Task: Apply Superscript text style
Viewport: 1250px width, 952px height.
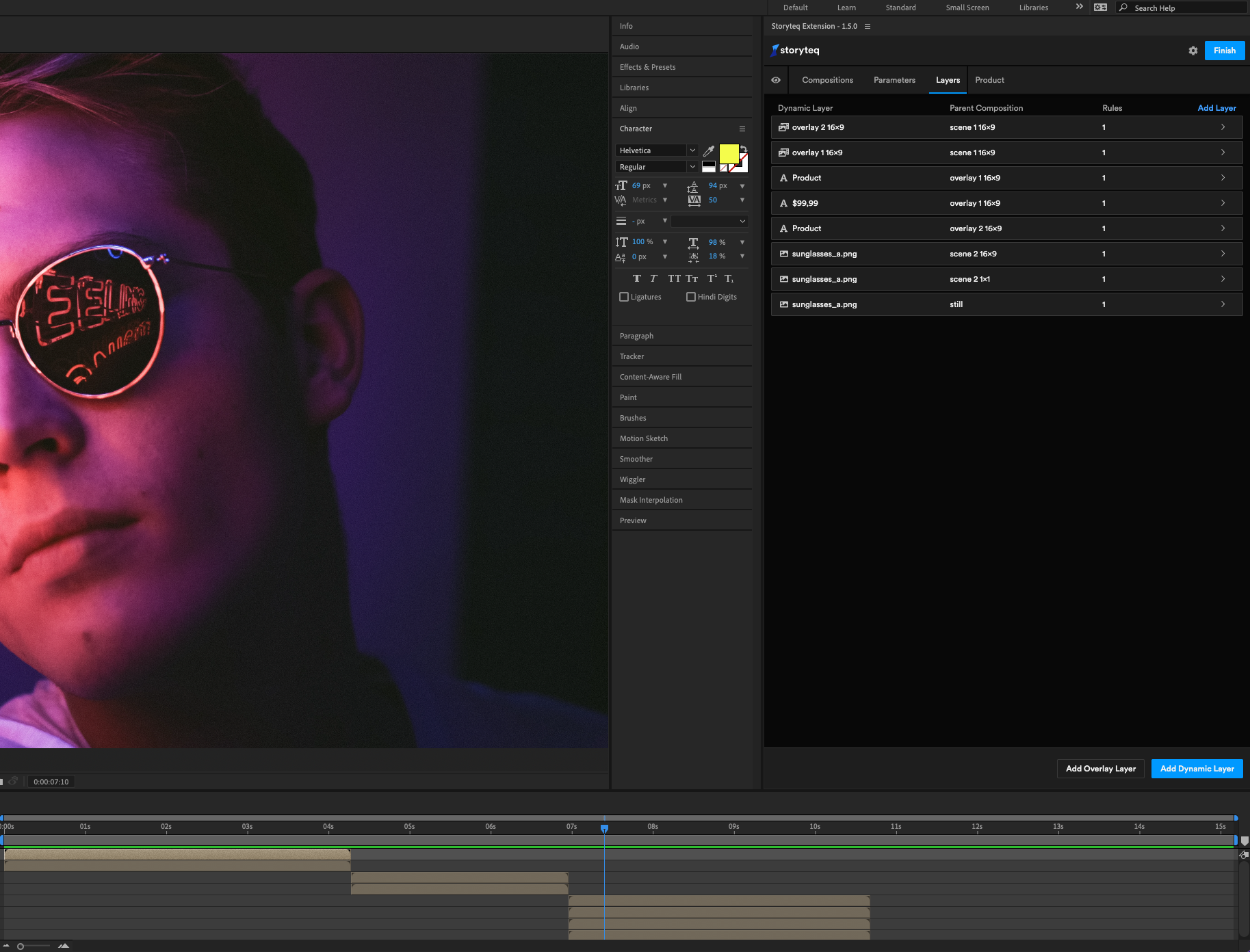Action: tap(712, 278)
